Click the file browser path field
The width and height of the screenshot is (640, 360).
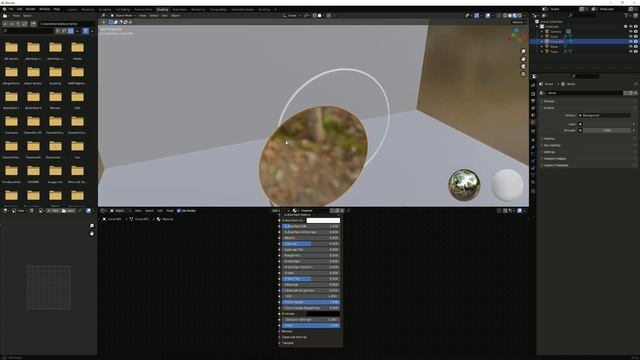coord(66,24)
